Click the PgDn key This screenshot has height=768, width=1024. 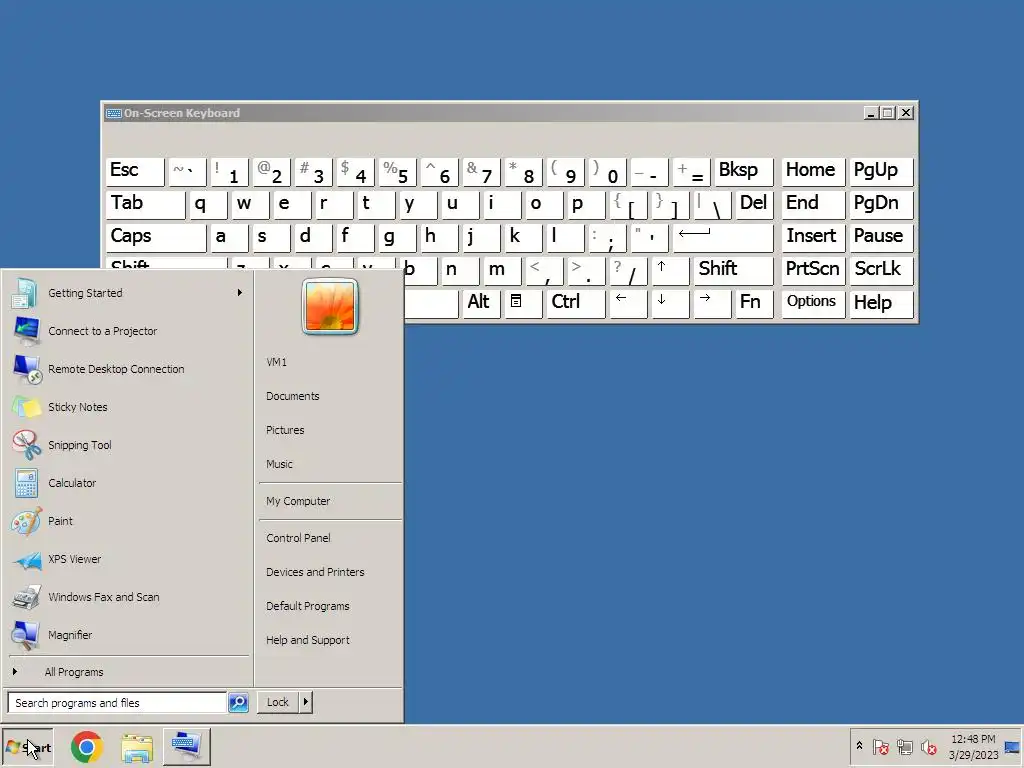pos(880,204)
